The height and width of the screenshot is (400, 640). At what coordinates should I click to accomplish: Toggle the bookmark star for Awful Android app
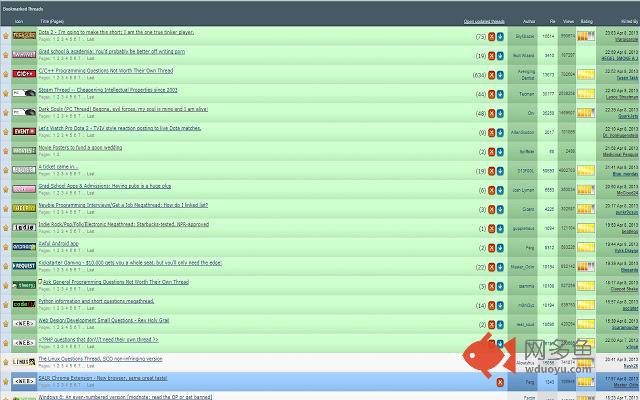(5, 247)
